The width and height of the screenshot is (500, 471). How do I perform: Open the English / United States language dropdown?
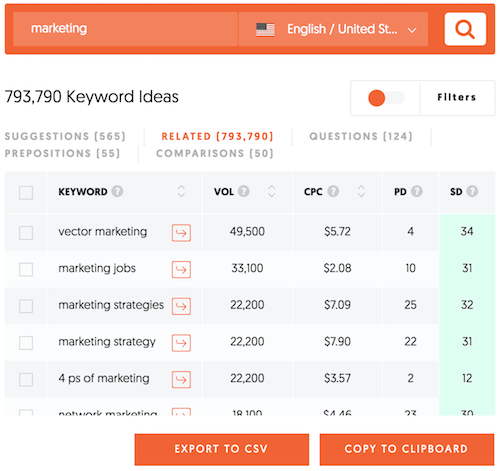click(333, 29)
